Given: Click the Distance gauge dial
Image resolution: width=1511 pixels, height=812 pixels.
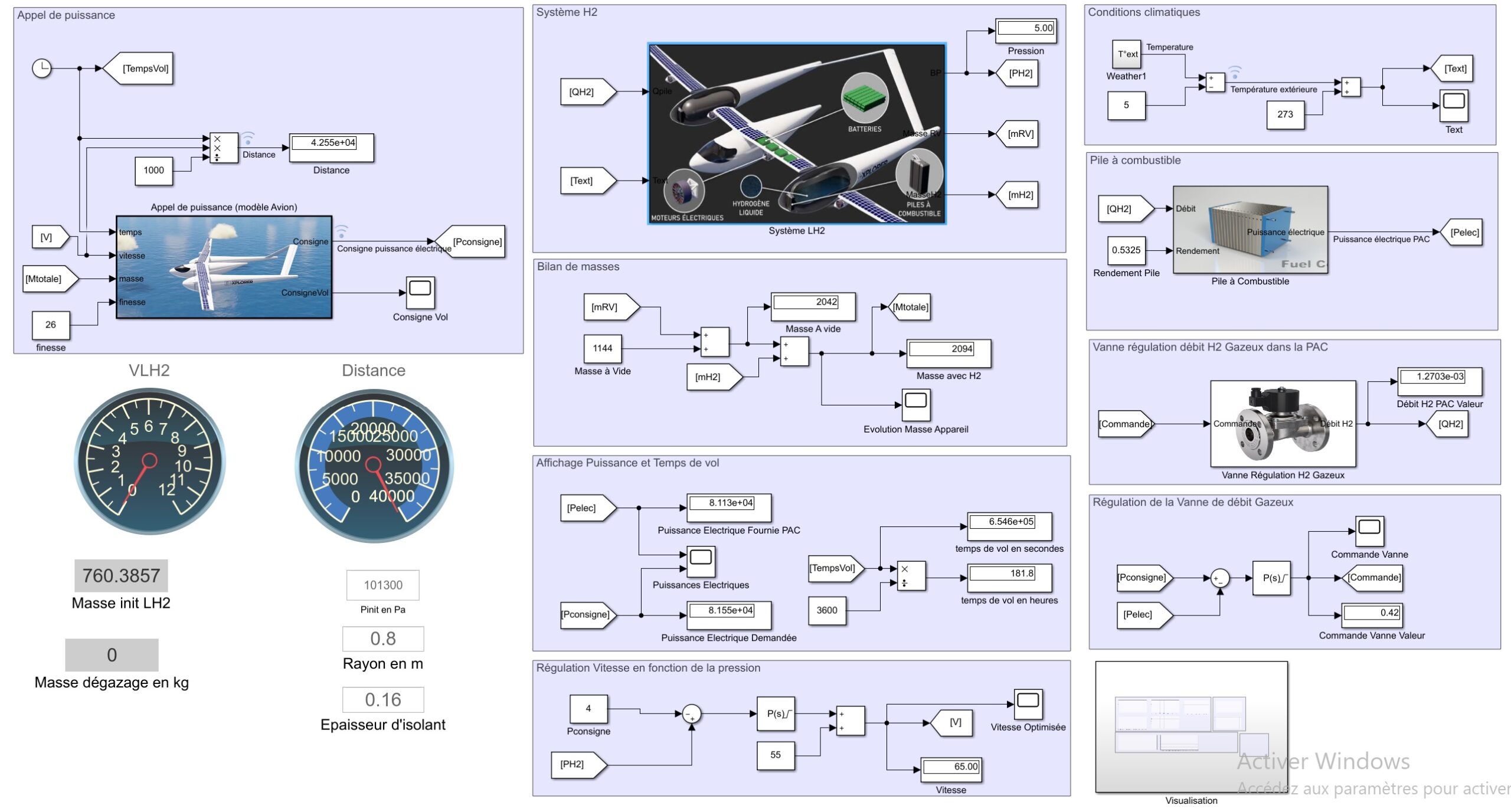Looking at the screenshot, I should (x=374, y=466).
